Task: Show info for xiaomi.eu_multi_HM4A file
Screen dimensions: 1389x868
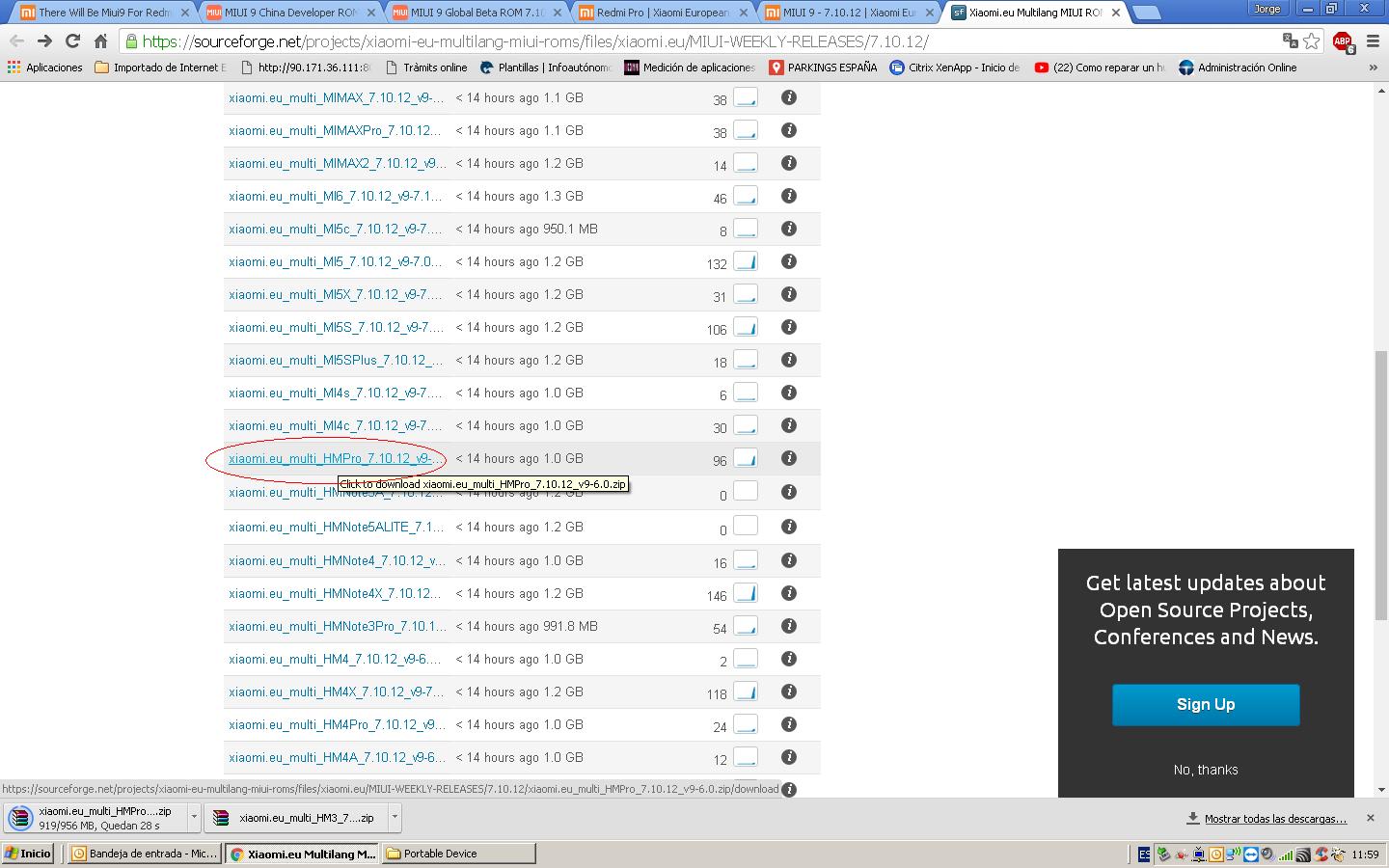Action: pos(789,757)
